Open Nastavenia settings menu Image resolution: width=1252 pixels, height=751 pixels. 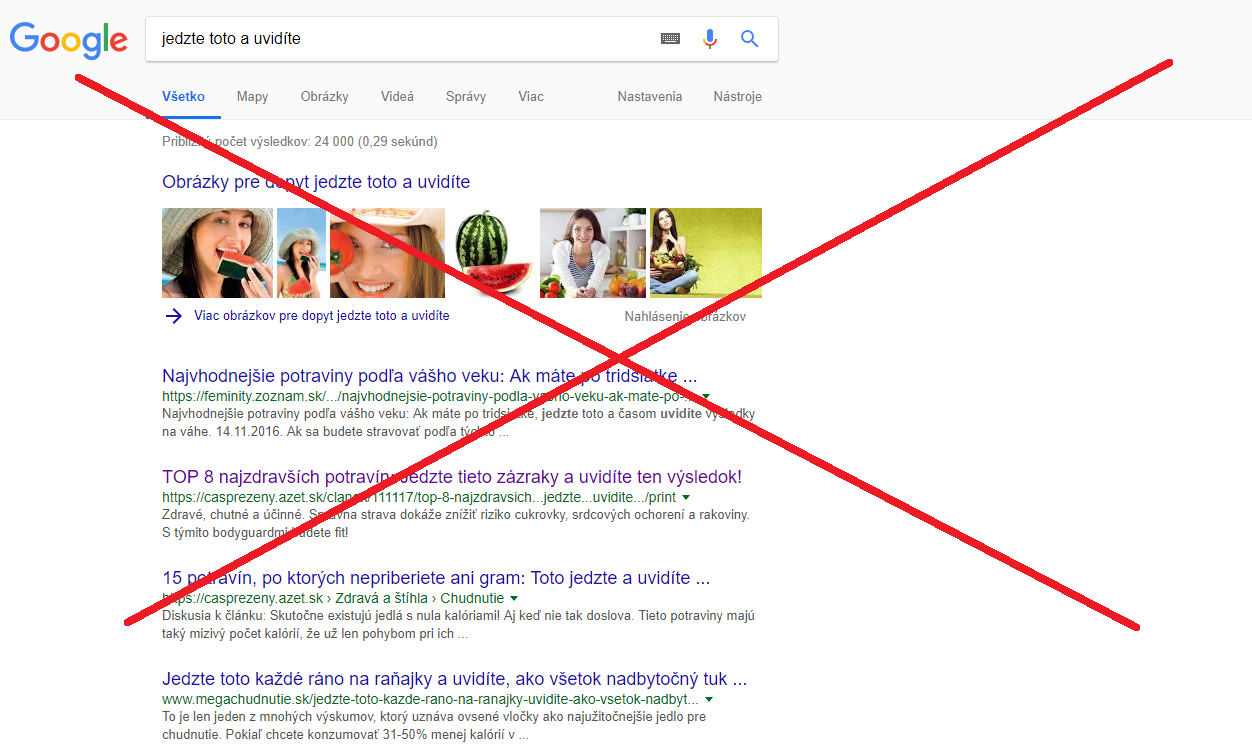click(x=650, y=97)
